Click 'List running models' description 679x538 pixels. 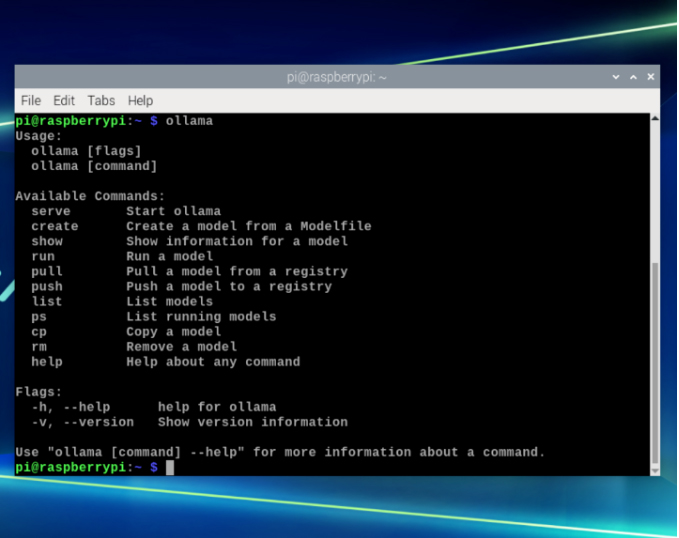point(201,317)
